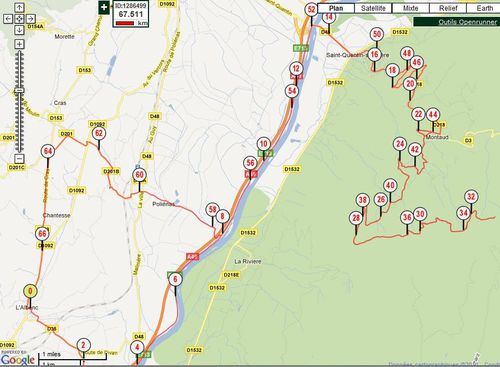Click the center recenter map button
500x367 pixels.
(x=19, y=19)
